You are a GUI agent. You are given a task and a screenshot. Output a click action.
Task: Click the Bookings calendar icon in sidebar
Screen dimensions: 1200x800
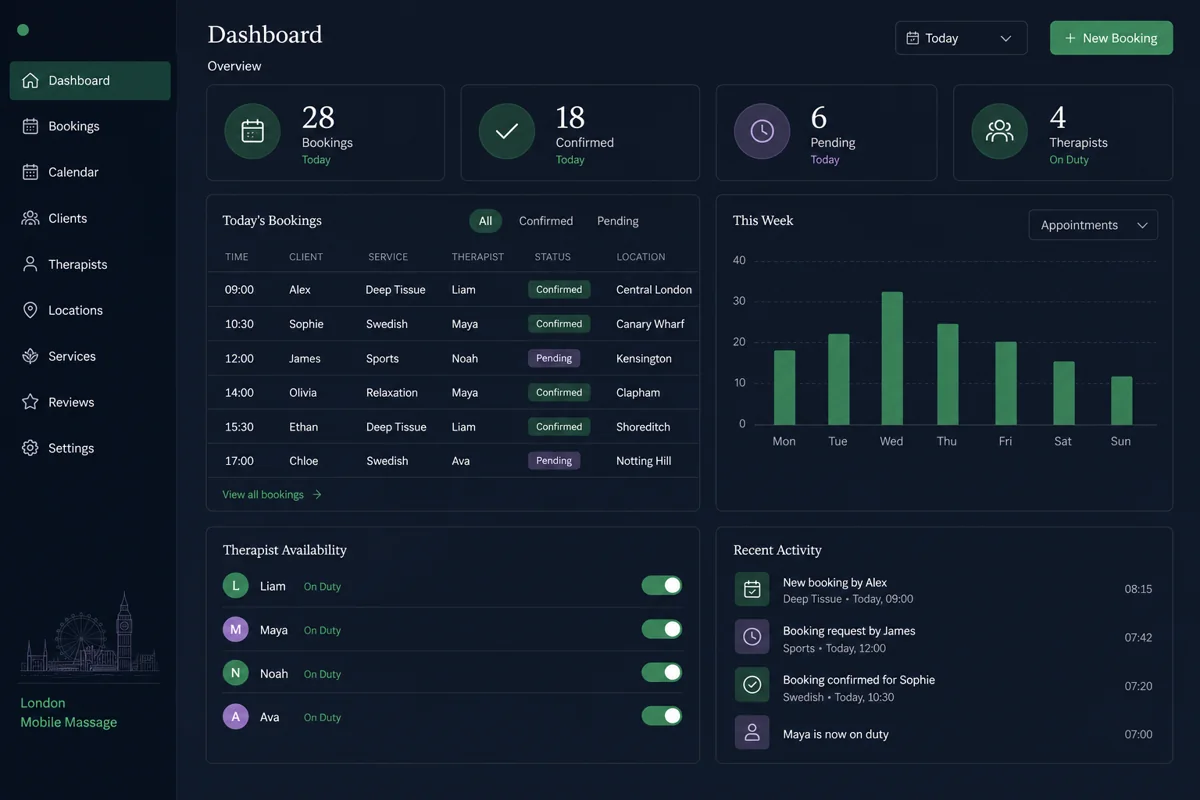point(30,127)
